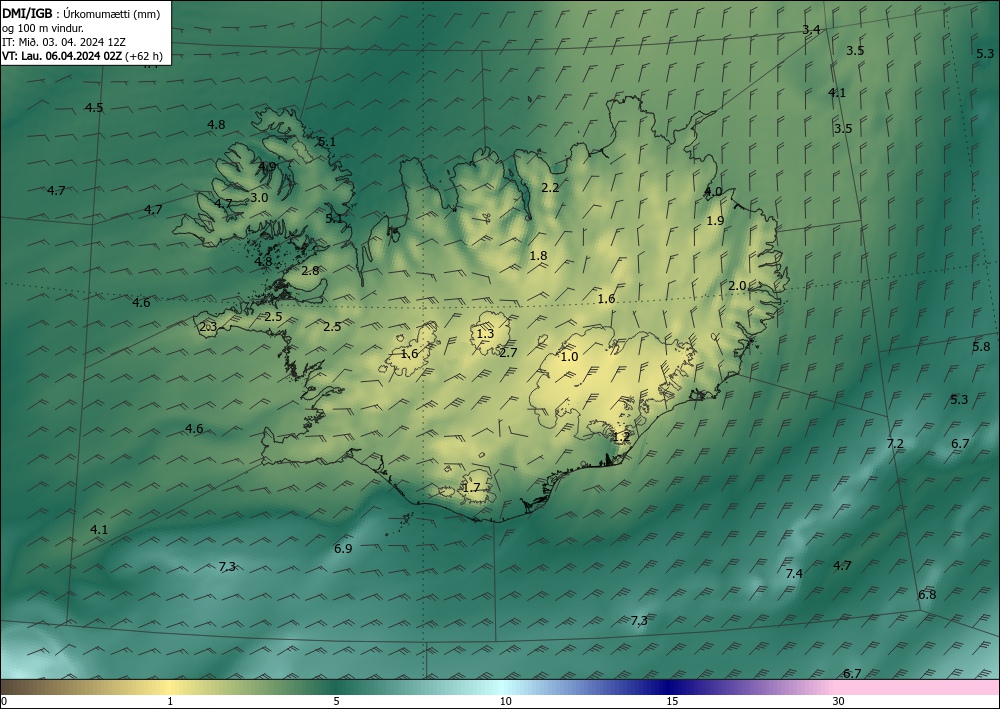Select the 2.2 value in north Iceland
The height and width of the screenshot is (709, 1000).
click(550, 187)
